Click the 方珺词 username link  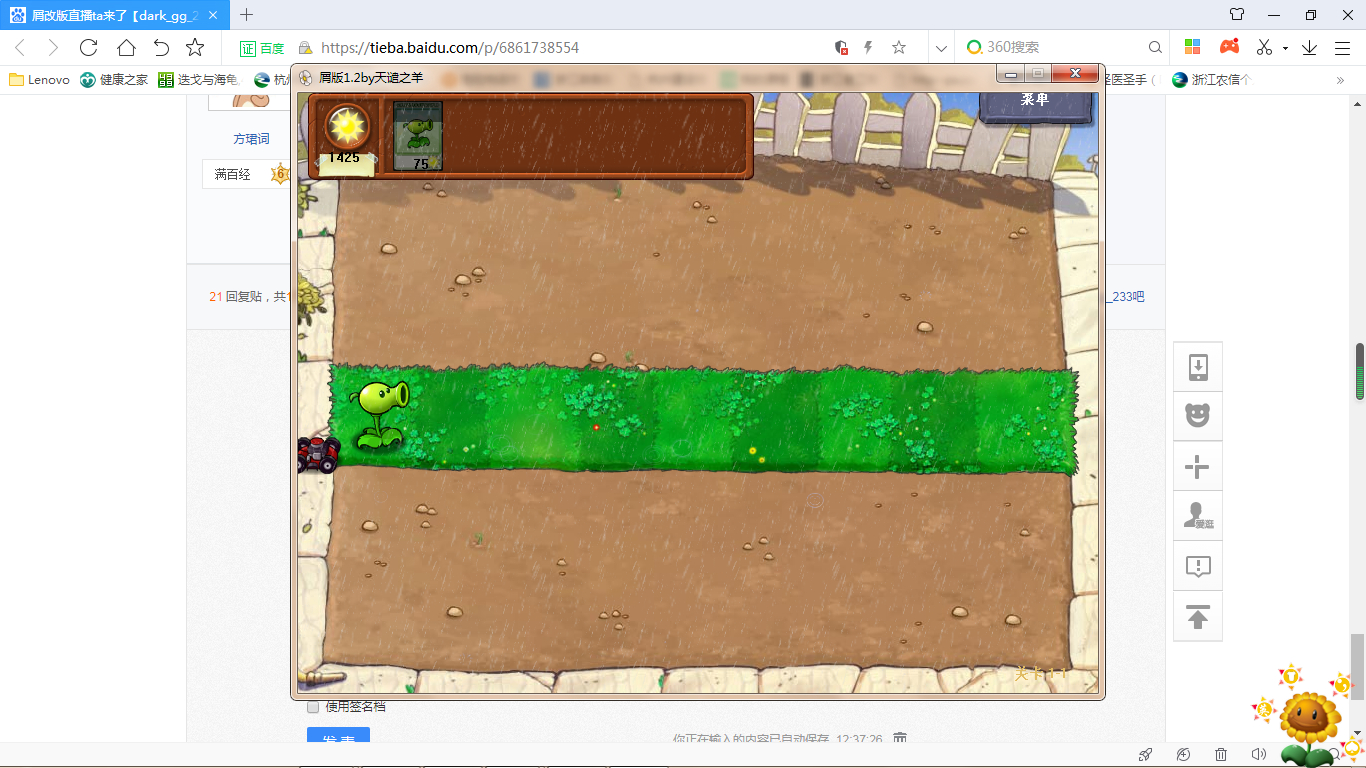pos(251,139)
